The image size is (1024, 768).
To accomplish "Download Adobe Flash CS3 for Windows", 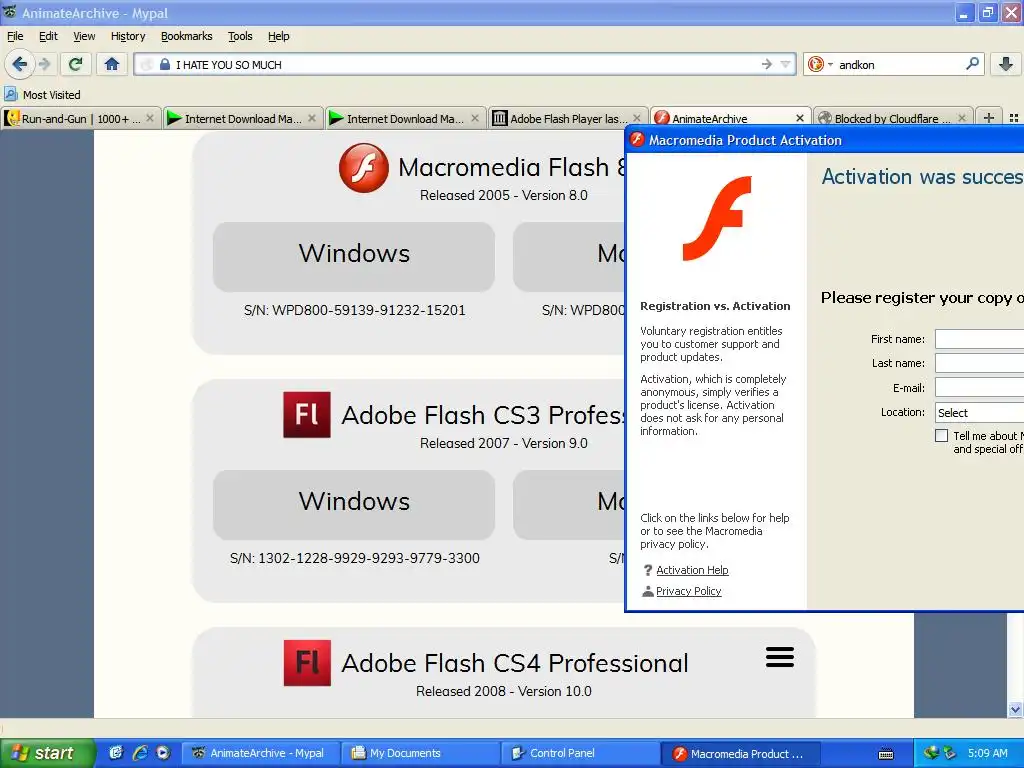I will [x=354, y=504].
